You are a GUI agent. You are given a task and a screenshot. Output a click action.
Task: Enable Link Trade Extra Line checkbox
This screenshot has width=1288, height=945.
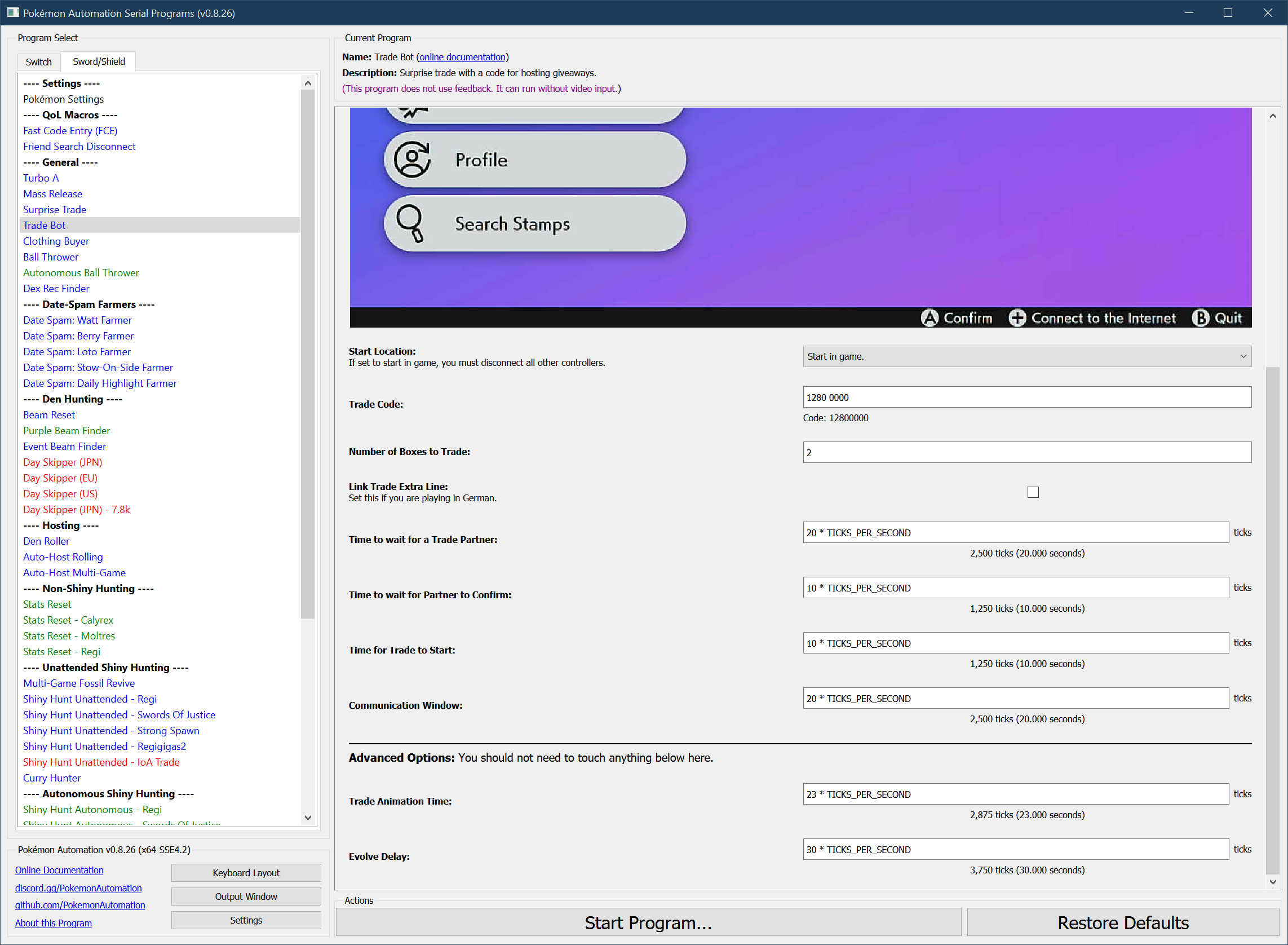[1032, 493]
